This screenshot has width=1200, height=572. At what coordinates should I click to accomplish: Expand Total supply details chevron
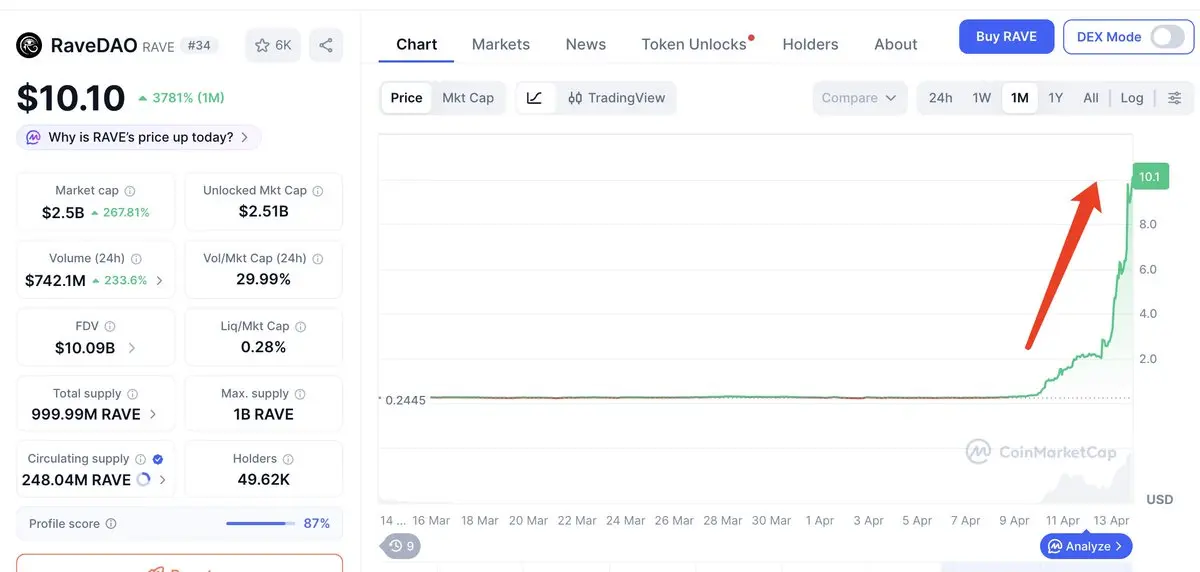(x=153, y=414)
